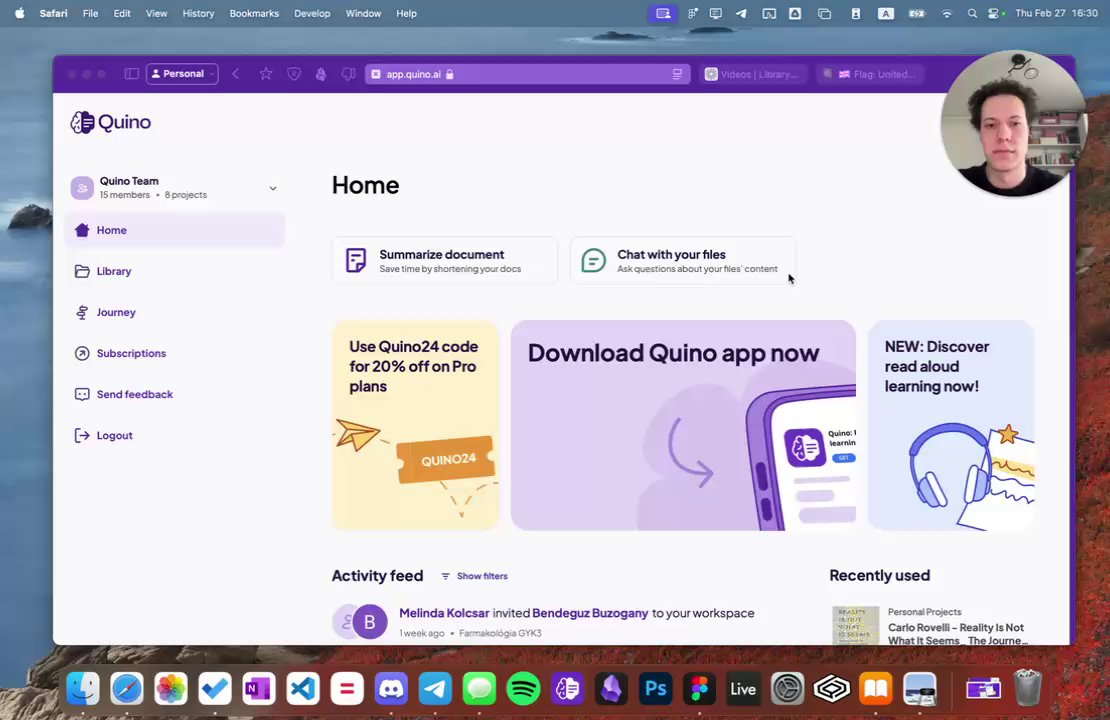Launch Ableton Live from the Dock
The height and width of the screenshot is (720, 1110).
[x=743, y=688]
